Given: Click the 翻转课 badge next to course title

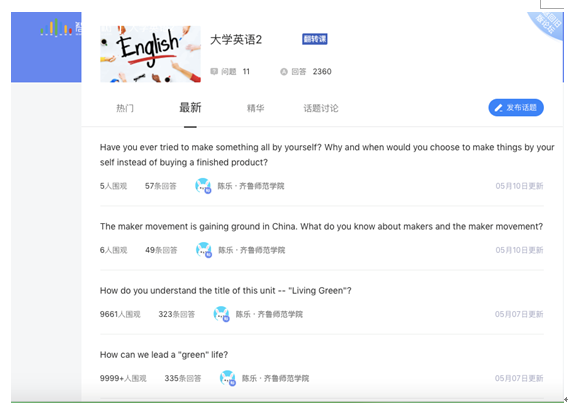Looking at the screenshot, I should [315, 39].
